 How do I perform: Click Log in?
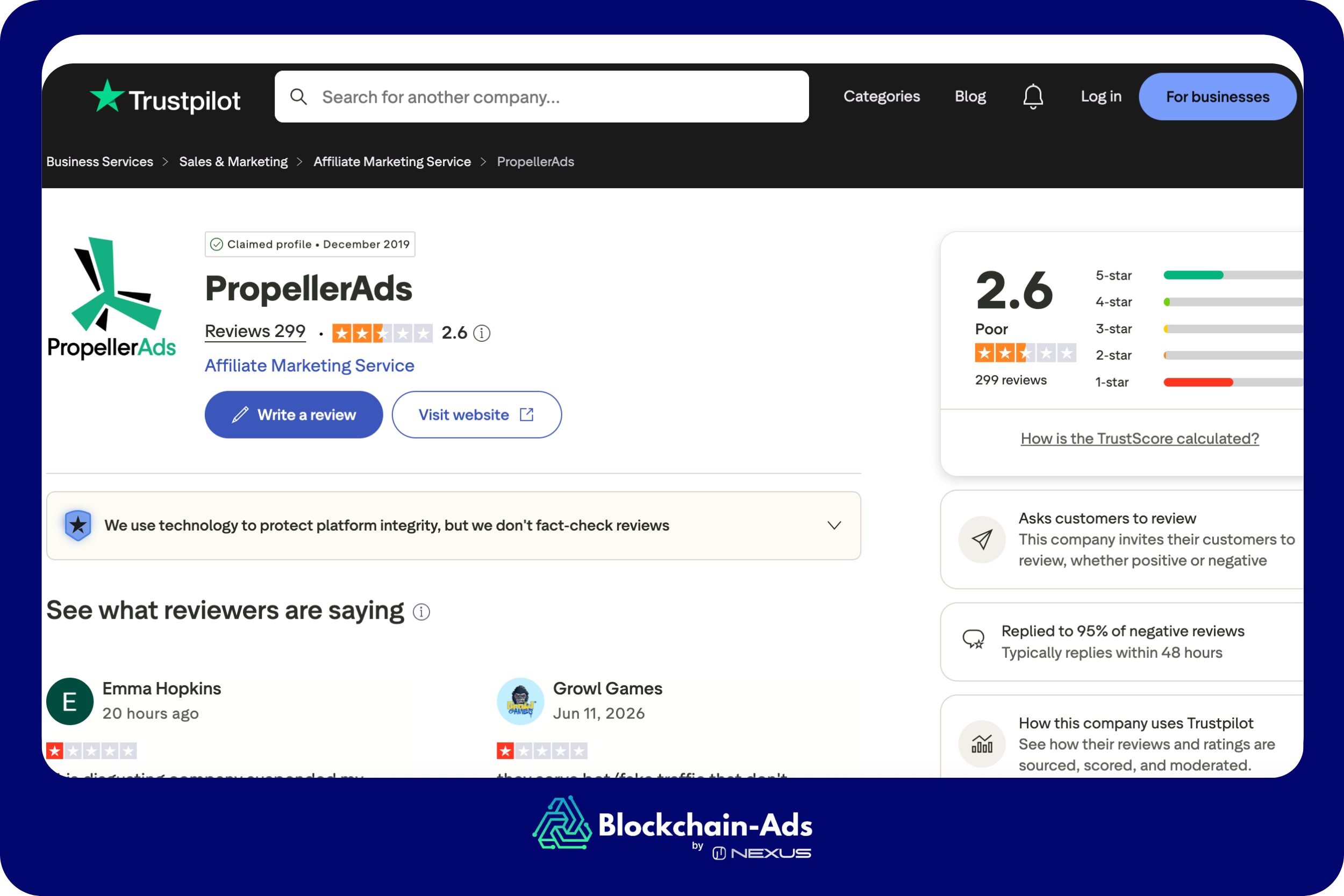[x=1101, y=97]
